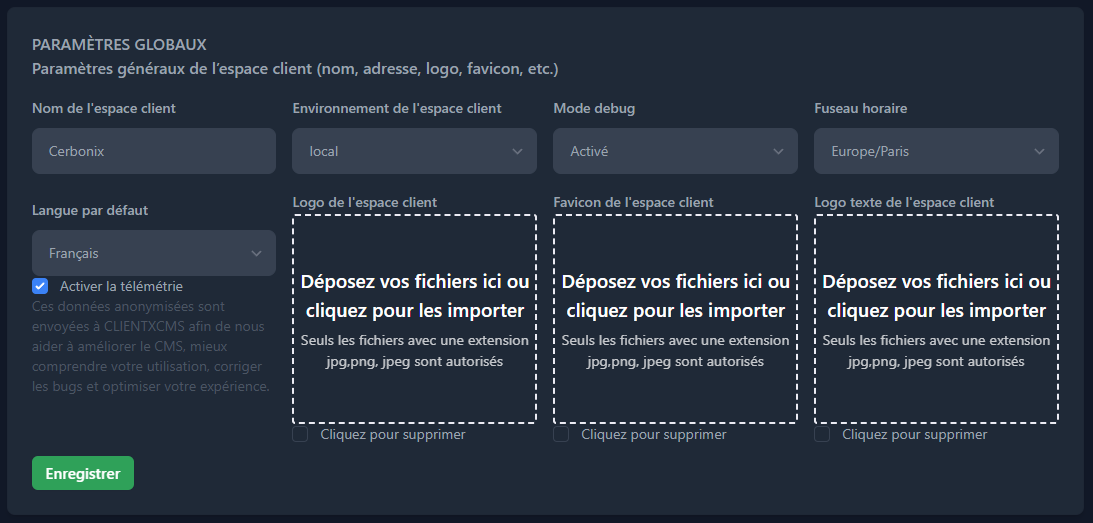Tick the delete checkbox under Logo drop zone
The width and height of the screenshot is (1093, 523).
click(x=301, y=435)
